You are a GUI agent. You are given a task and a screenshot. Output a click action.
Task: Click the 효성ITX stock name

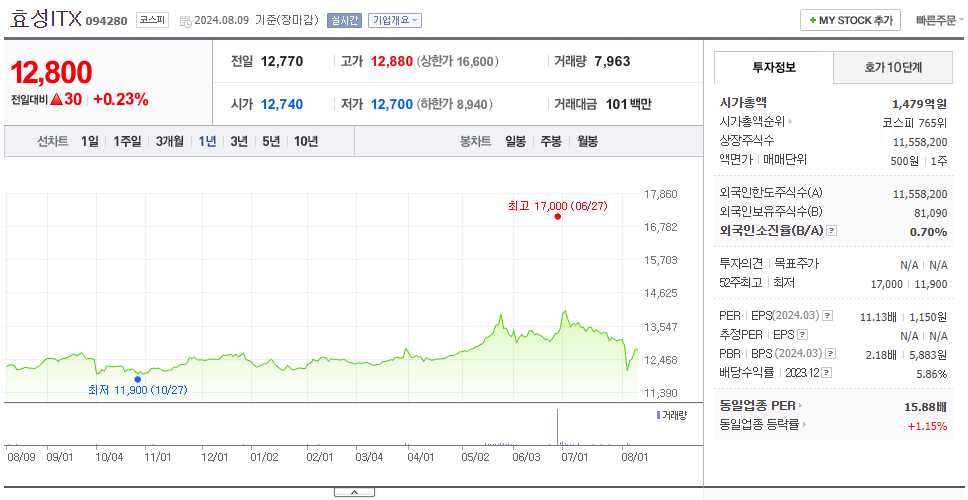(46, 19)
